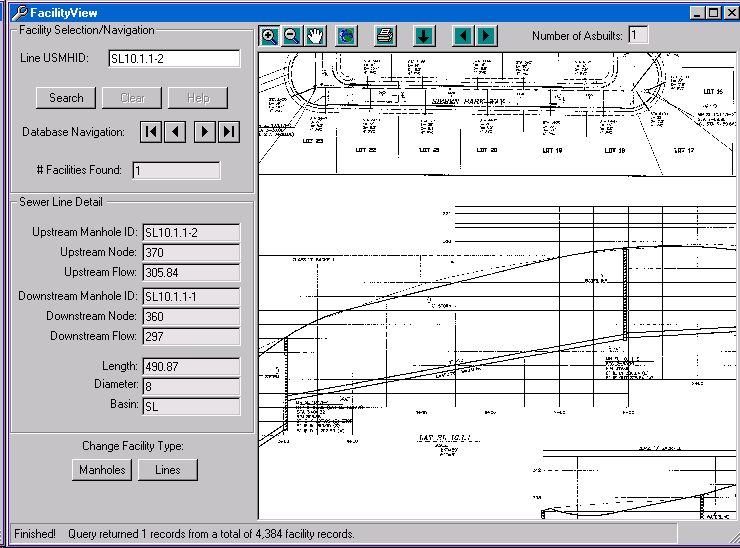Click the 'Database Navigation:' label
The width and height of the screenshot is (740, 548).
pos(74,132)
